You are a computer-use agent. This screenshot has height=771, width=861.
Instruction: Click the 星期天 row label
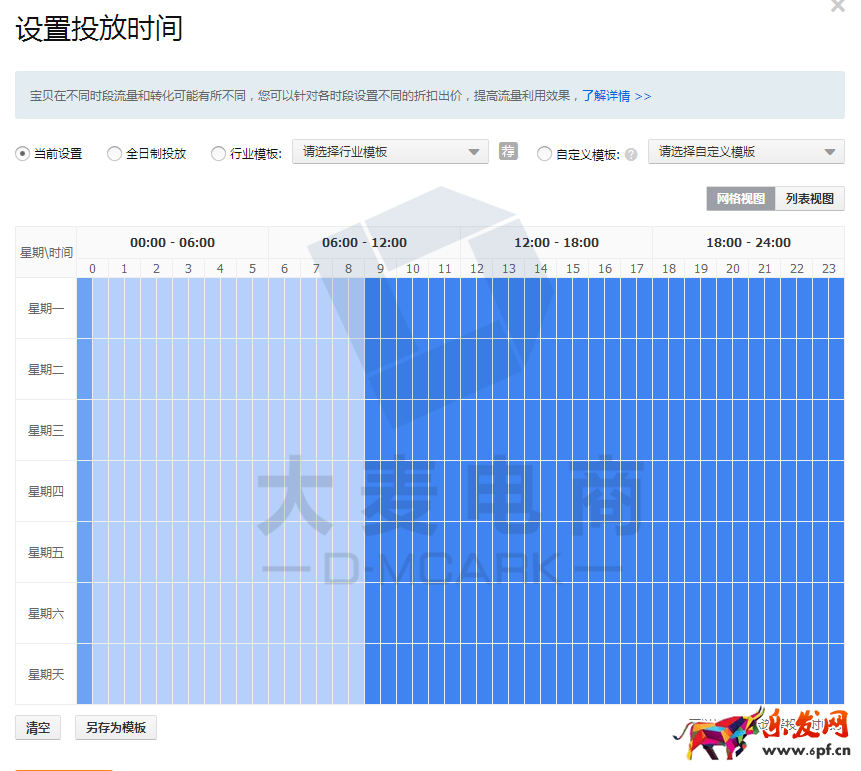pos(46,674)
